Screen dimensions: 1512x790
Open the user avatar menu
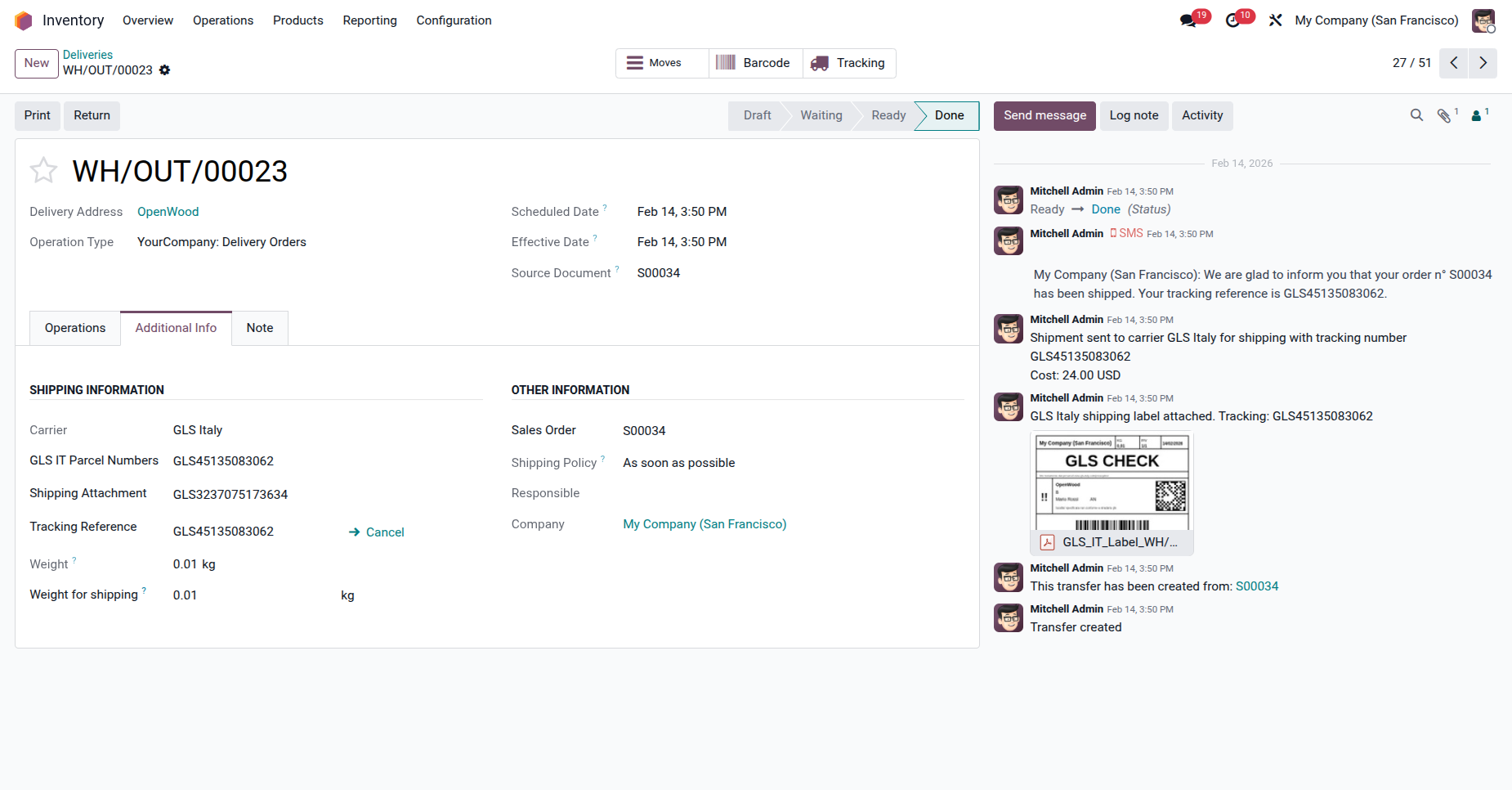click(1483, 20)
